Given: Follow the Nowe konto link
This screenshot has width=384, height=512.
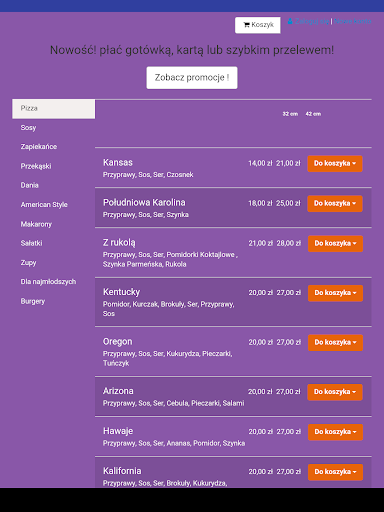Looking at the screenshot, I should coord(353,21).
